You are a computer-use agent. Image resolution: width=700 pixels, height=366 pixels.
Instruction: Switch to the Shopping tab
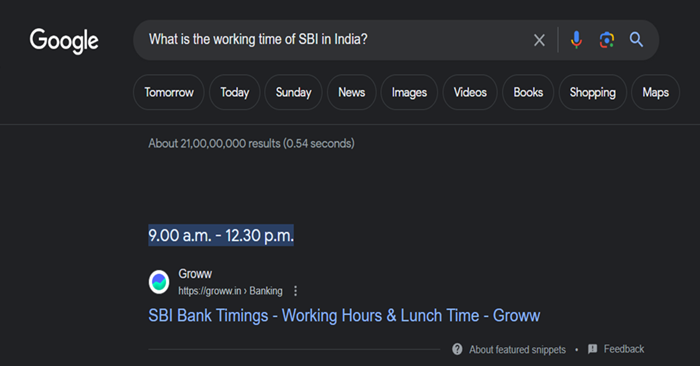click(592, 92)
